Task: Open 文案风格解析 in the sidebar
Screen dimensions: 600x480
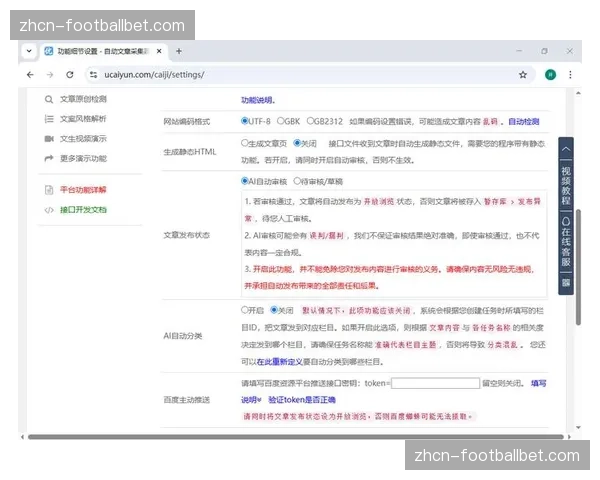Action: [83, 119]
